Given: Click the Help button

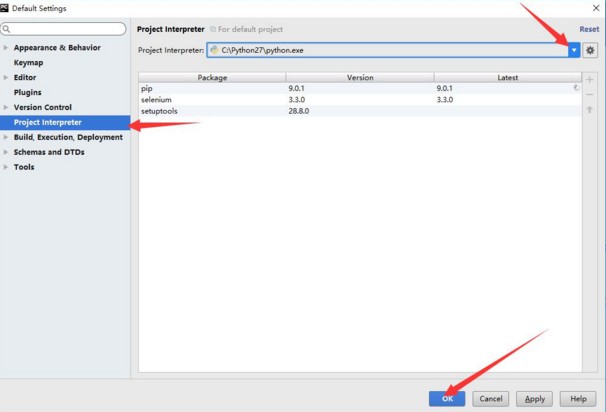Looking at the screenshot, I should point(578,398).
